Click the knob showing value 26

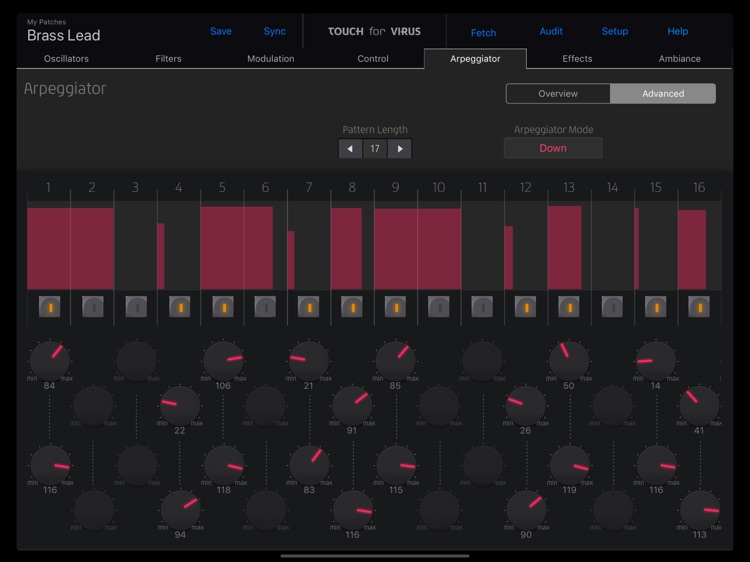[526, 406]
